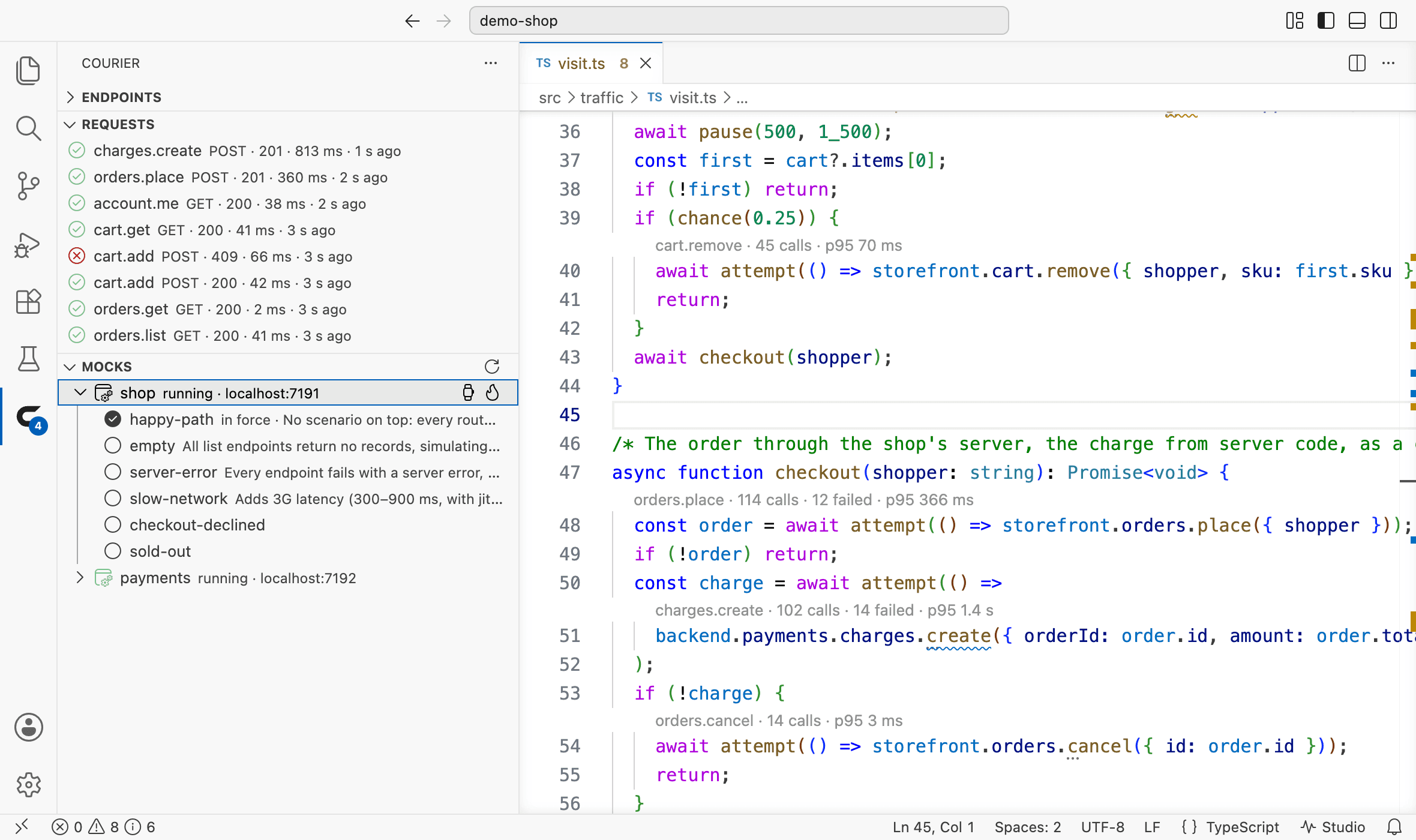Expand the payments mock server
Image resolution: width=1416 pixels, height=840 pixels.
point(80,578)
